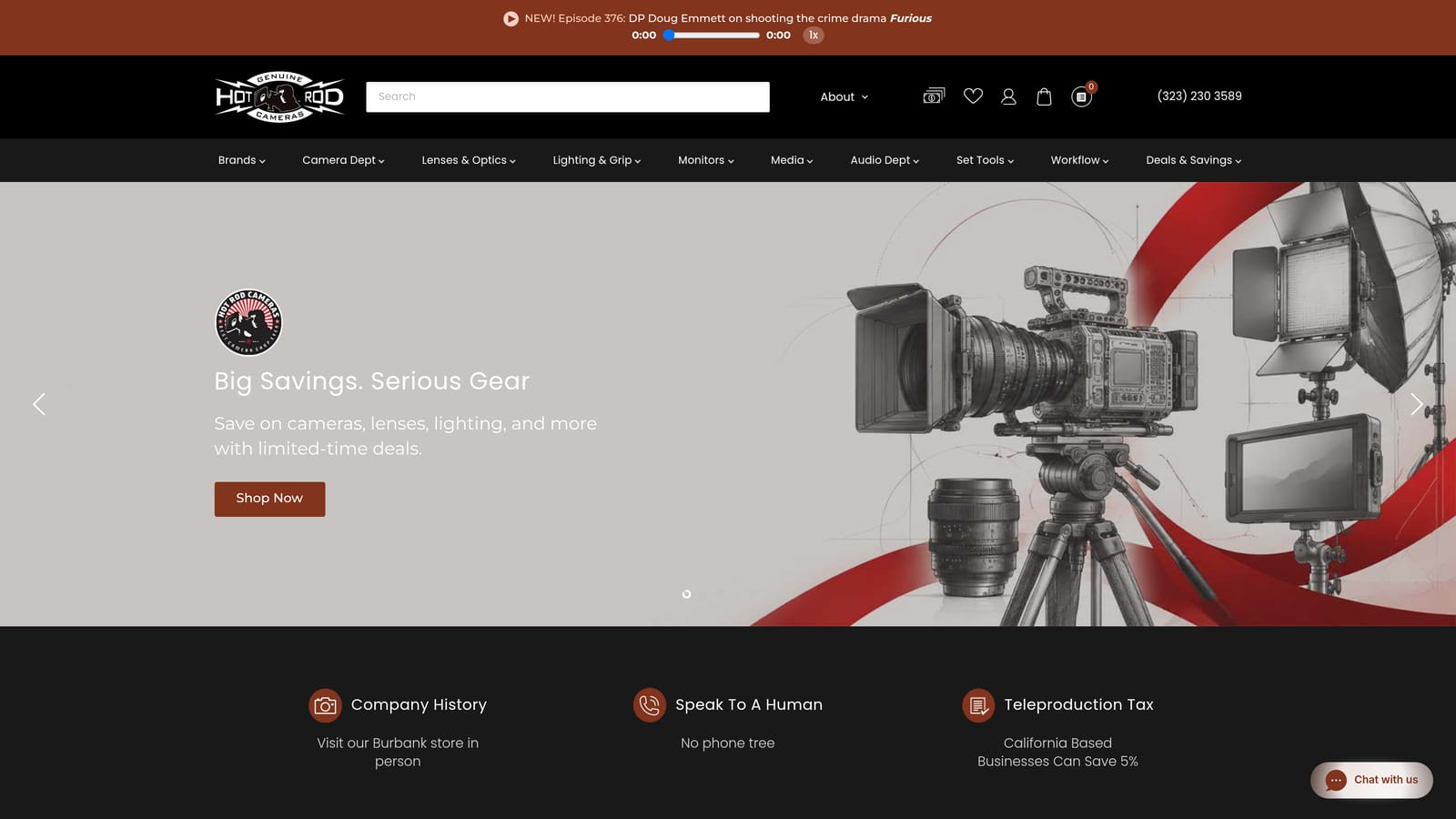Click the quote list icon with 0 badge
Screen dimensions: 1456x819
[x=1082, y=95]
